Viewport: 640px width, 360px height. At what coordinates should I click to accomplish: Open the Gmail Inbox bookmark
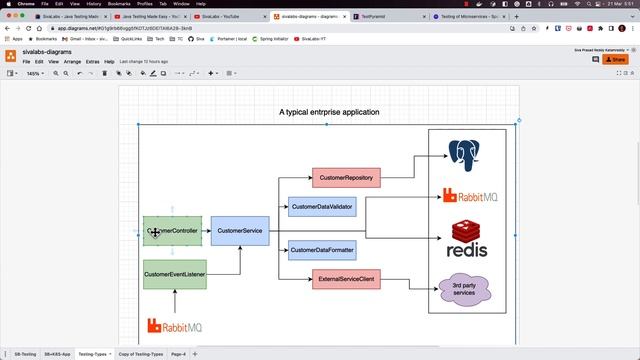point(85,39)
